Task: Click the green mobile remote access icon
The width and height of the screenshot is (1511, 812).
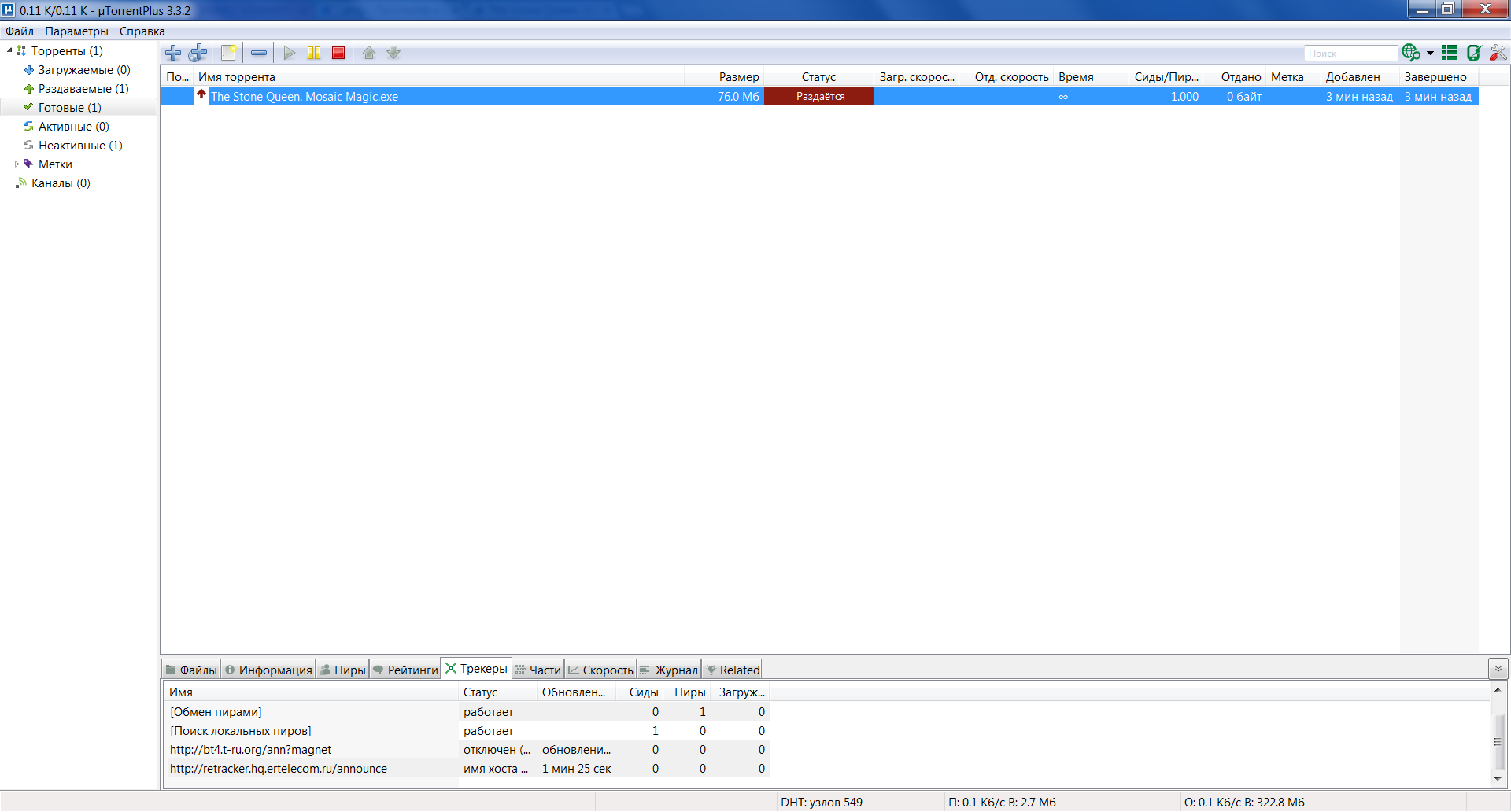Action: (x=1474, y=53)
